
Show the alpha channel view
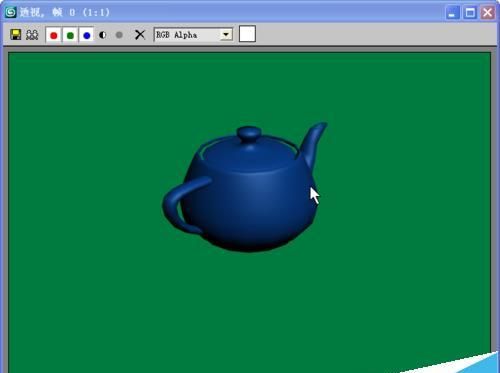pyautogui.click(x=103, y=35)
